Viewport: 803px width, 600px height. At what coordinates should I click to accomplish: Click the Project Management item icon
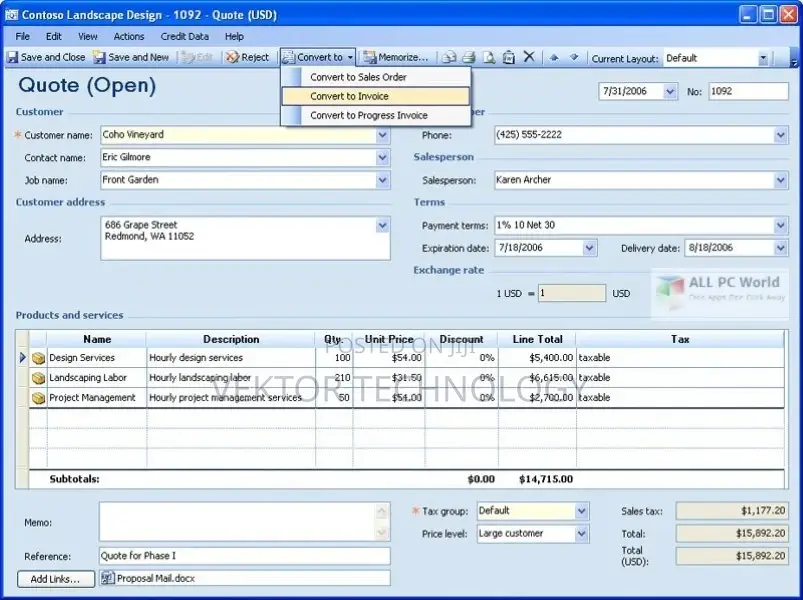[38, 398]
